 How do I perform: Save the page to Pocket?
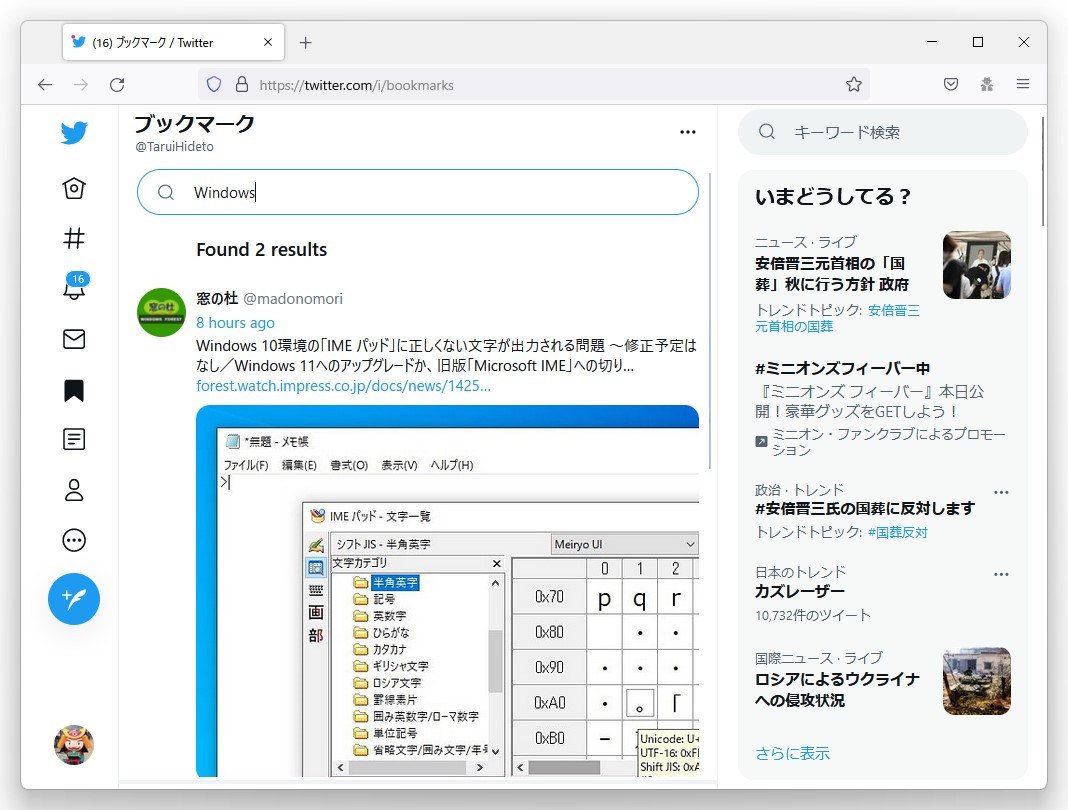[x=950, y=84]
